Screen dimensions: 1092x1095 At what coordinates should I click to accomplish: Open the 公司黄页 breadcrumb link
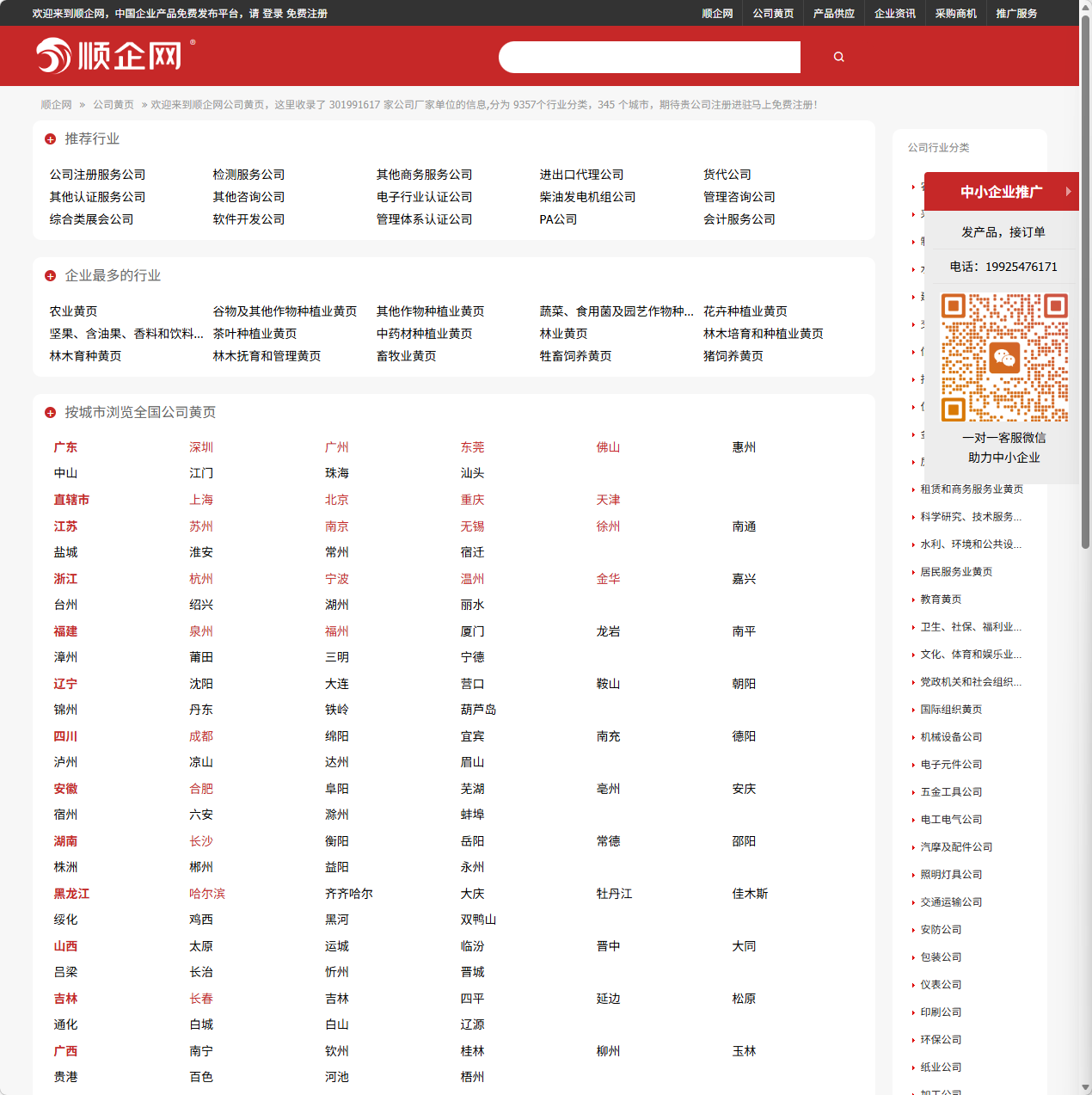(114, 104)
